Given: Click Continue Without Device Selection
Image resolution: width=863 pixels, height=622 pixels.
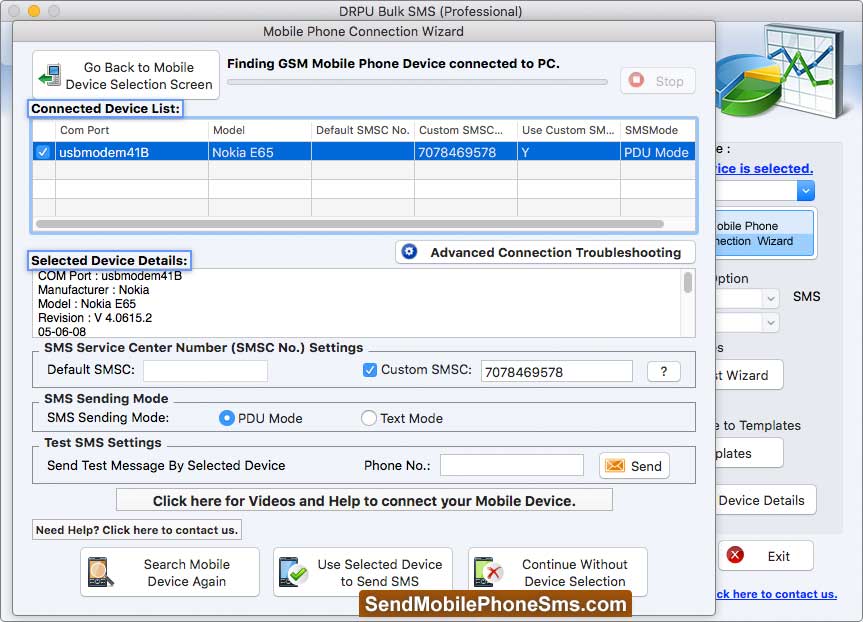Looking at the screenshot, I should (558, 572).
